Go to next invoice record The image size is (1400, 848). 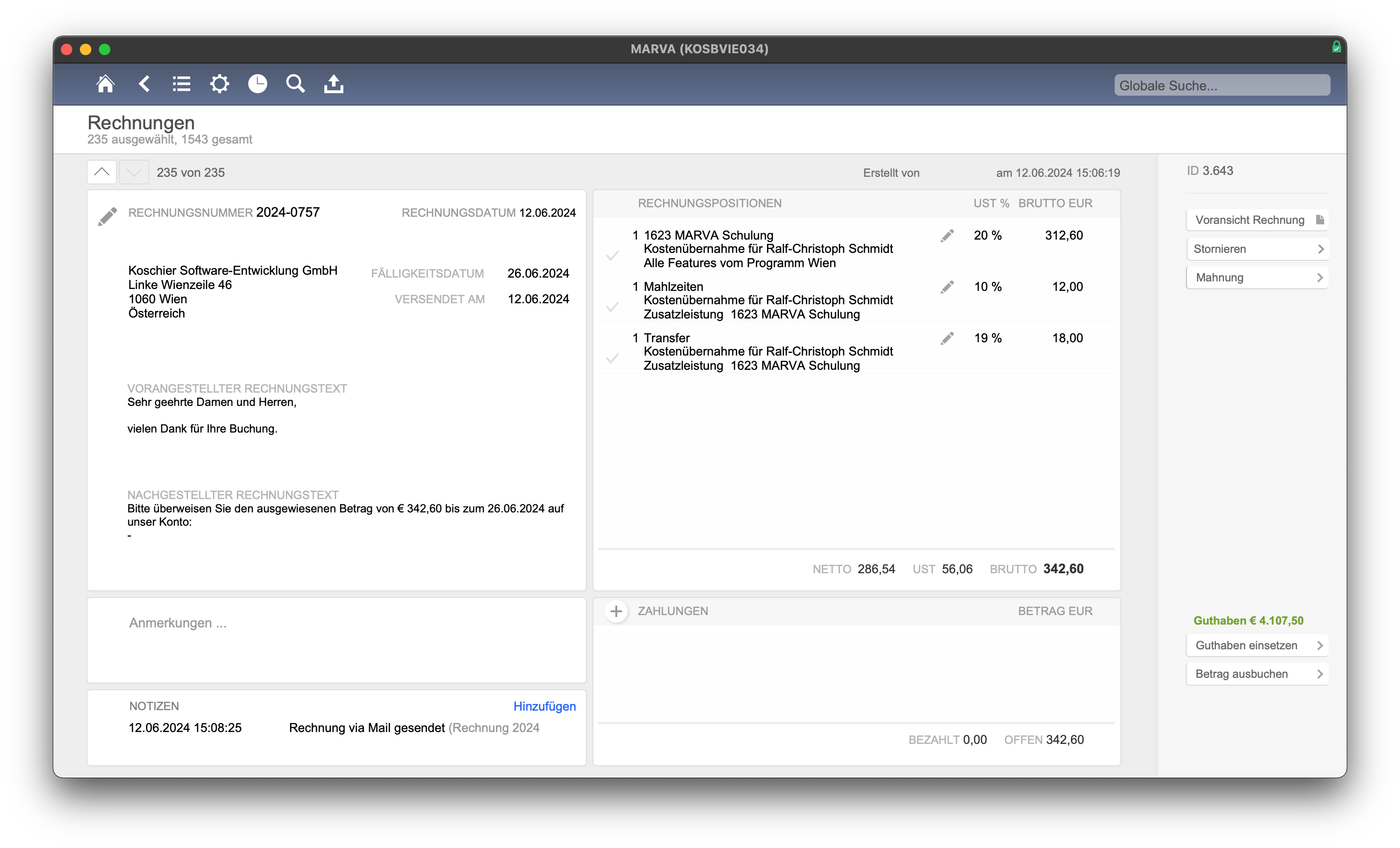134,172
